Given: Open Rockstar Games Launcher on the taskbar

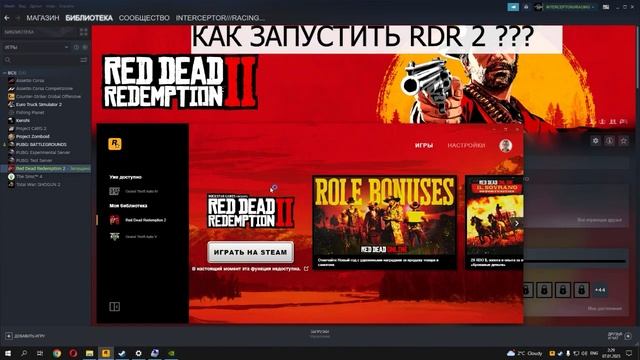Looking at the screenshot, I should (x=106, y=353).
